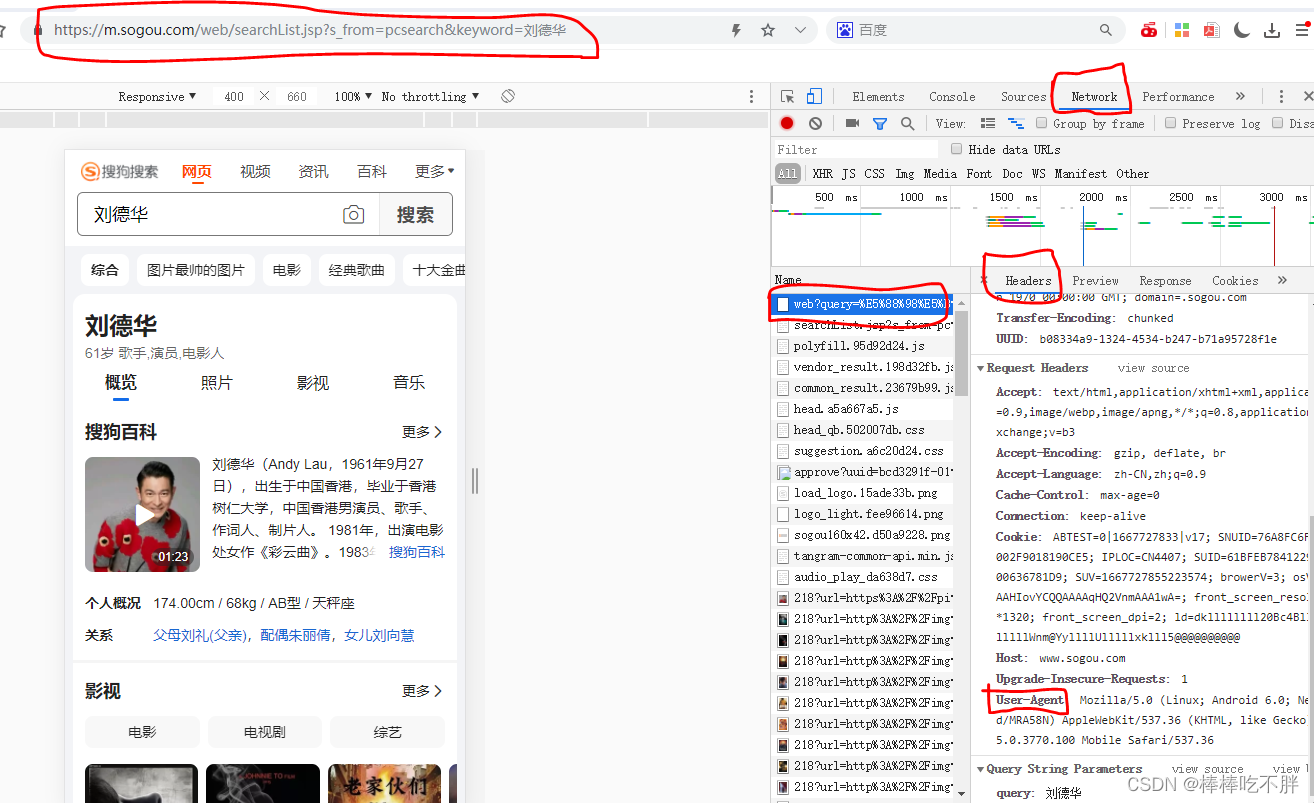The width and height of the screenshot is (1314, 803).
Task: Click the PDF extension icon
Action: coord(1212,31)
